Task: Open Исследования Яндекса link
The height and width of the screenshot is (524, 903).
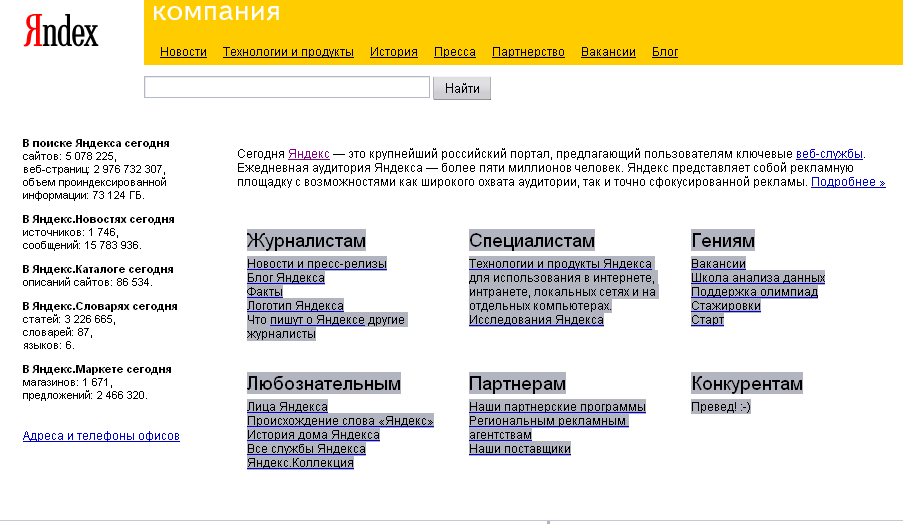Action: [x=536, y=320]
